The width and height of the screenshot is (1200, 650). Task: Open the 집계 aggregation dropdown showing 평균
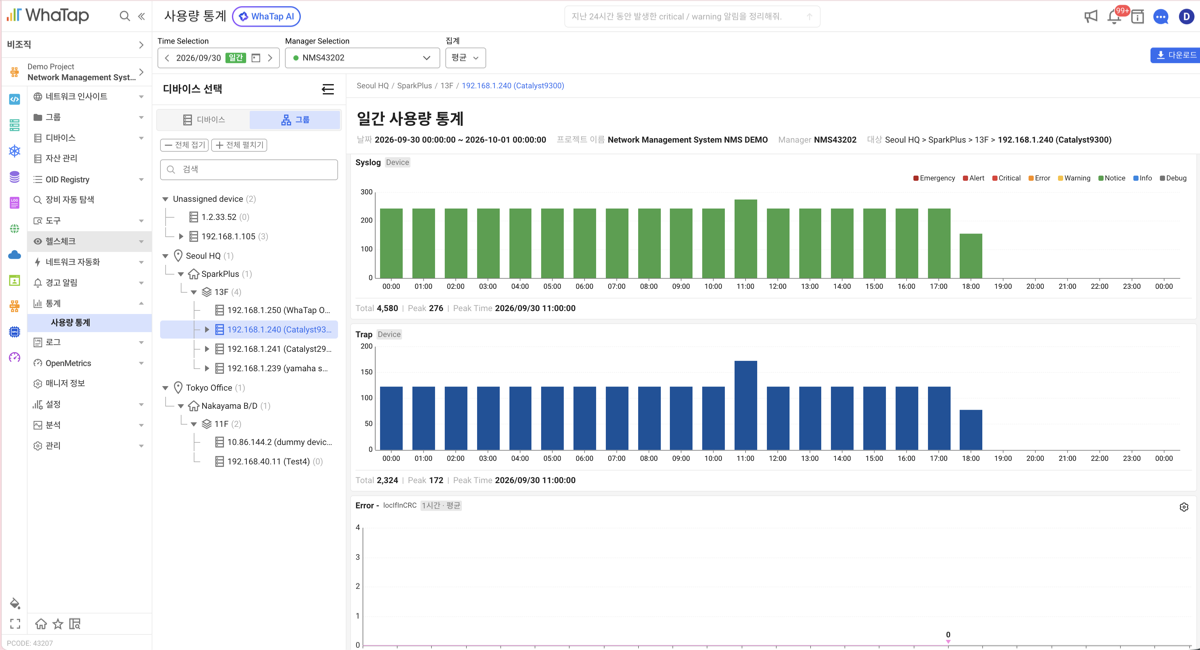465,58
